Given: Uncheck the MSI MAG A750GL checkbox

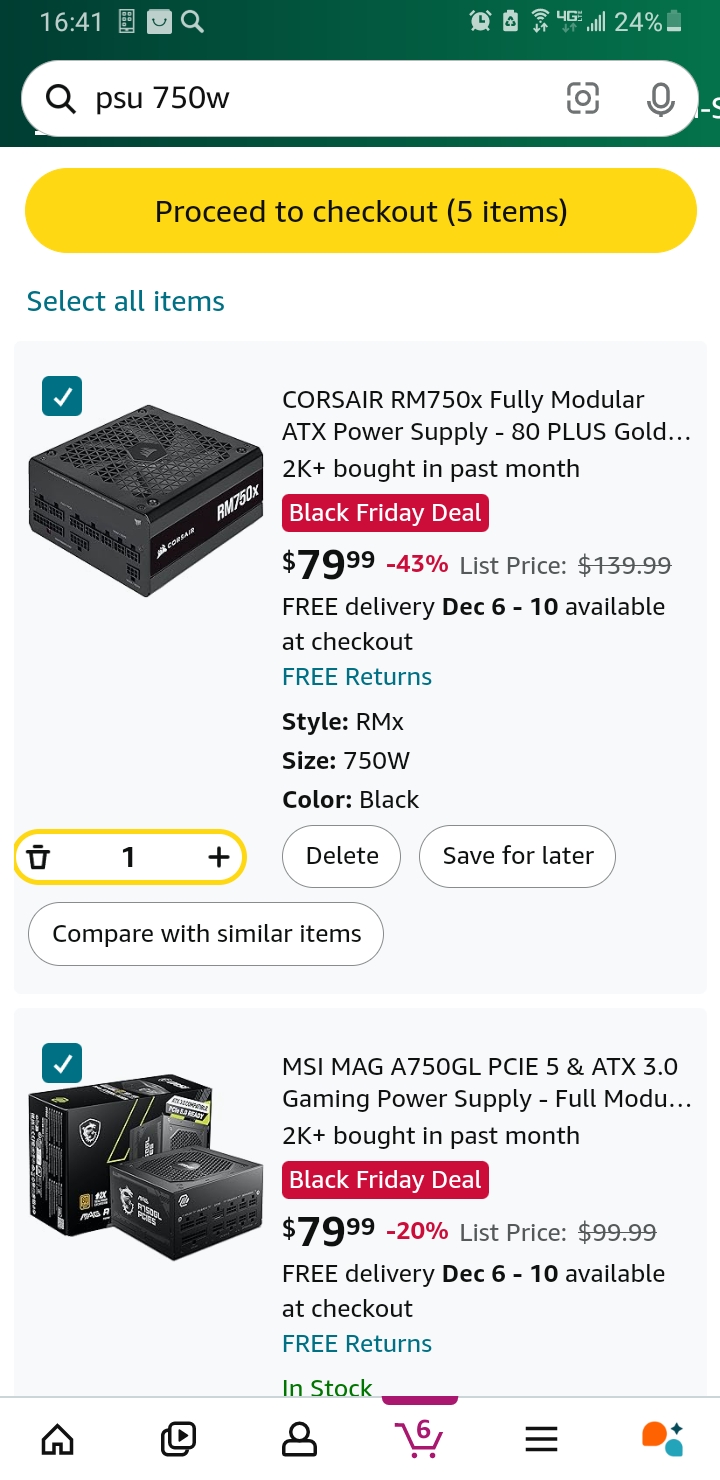Looking at the screenshot, I should tap(62, 1063).
